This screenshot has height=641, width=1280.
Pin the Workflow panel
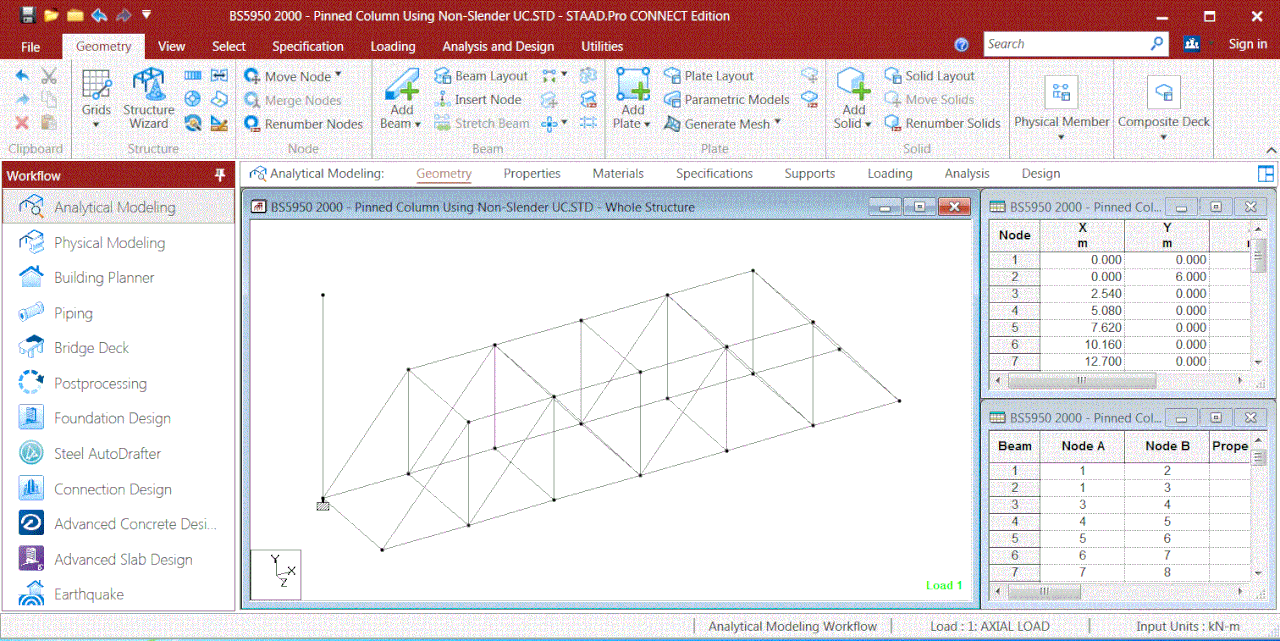tap(220, 175)
